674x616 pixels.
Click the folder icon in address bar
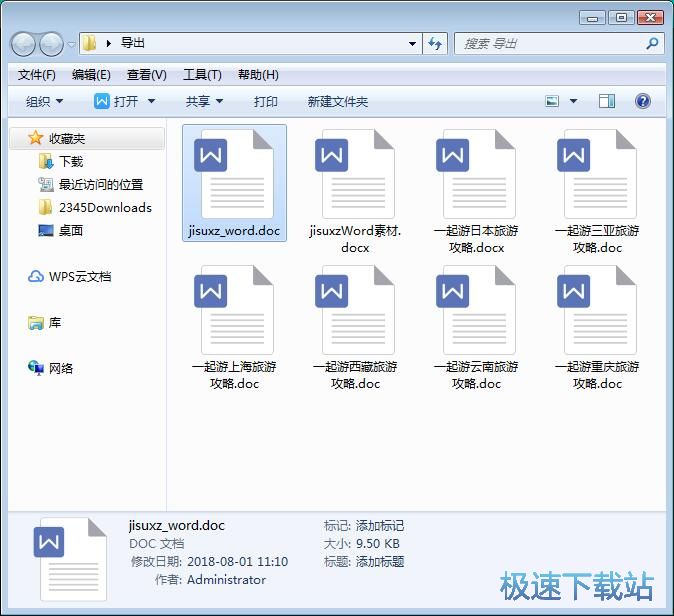tap(89, 43)
